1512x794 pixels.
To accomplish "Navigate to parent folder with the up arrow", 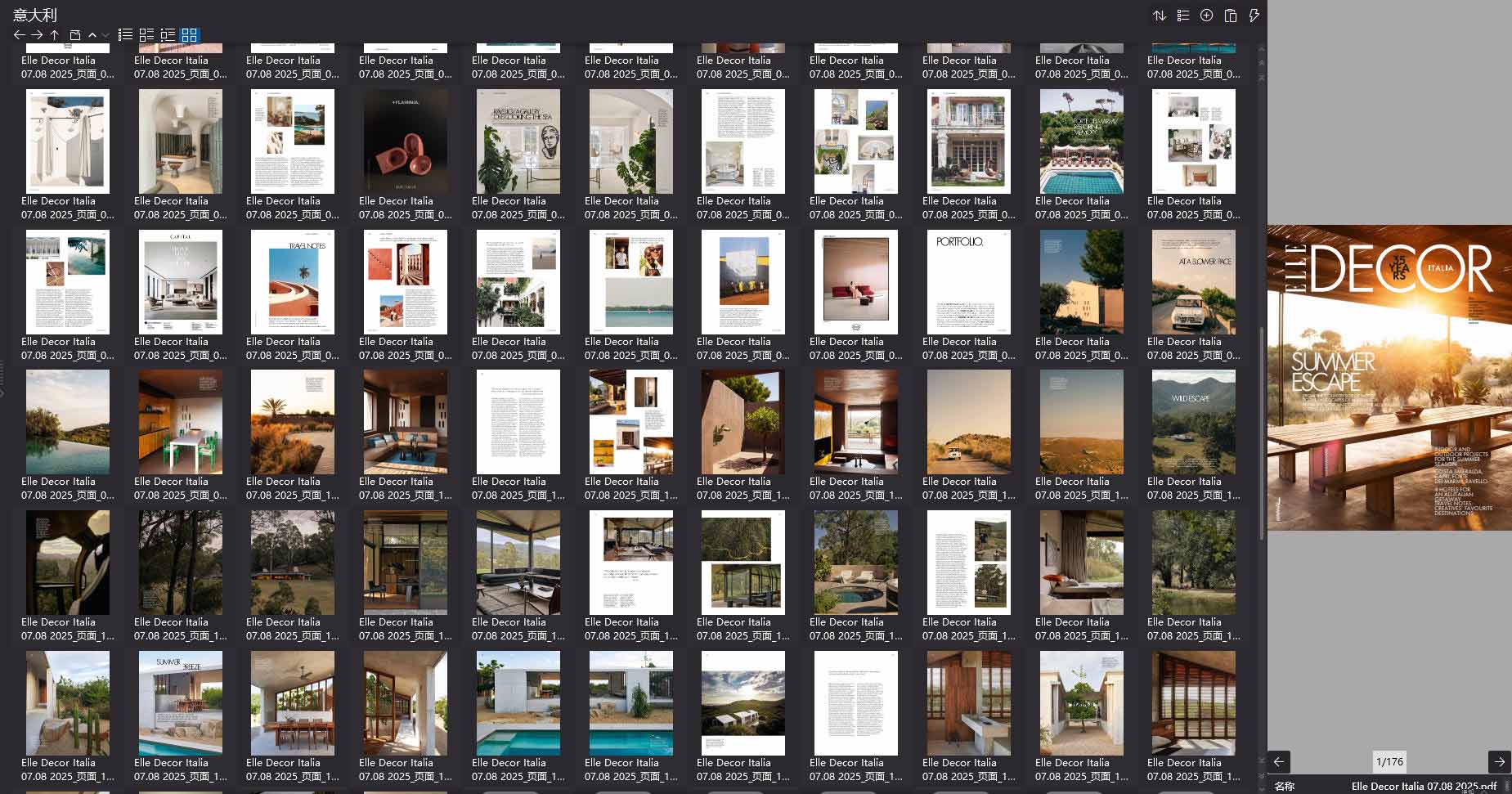I will 54,35.
